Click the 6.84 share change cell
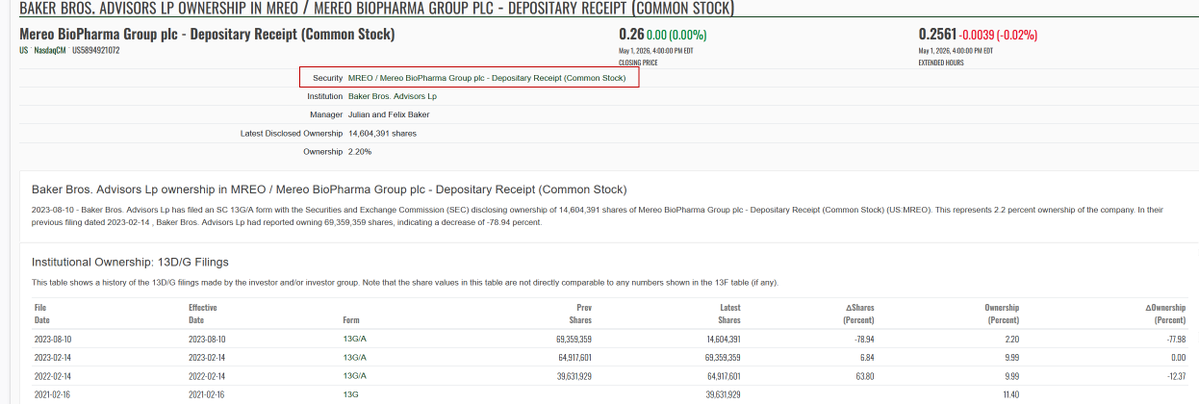Image resolution: width=1199 pixels, height=404 pixels. coord(867,357)
